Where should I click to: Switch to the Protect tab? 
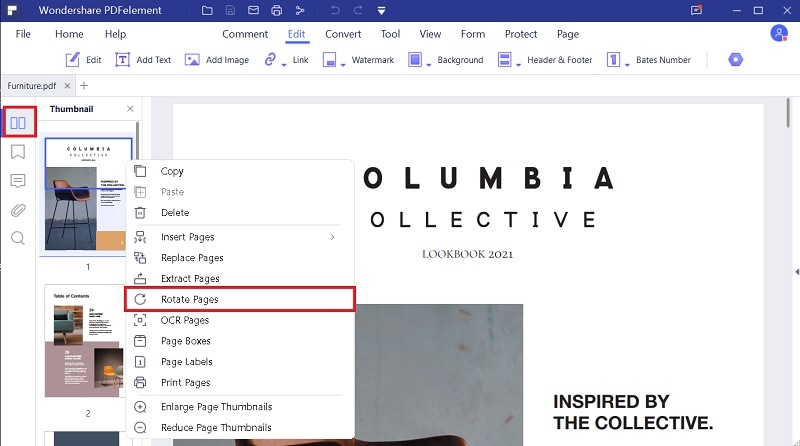[x=521, y=34]
